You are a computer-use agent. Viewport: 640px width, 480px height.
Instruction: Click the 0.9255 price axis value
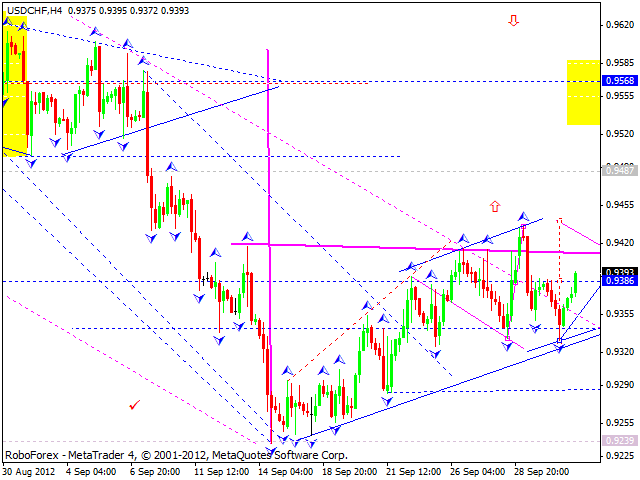(620, 423)
